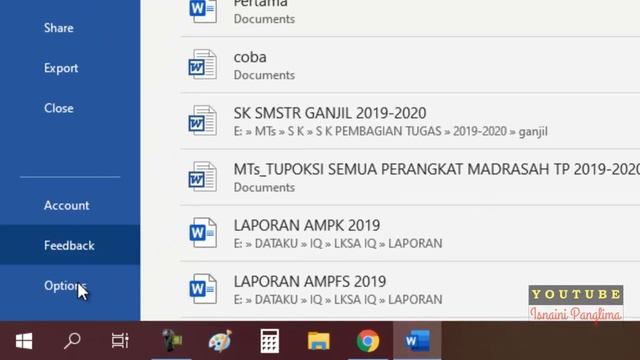Click the Word icon on the taskbar
640x360 pixels.
point(417,341)
